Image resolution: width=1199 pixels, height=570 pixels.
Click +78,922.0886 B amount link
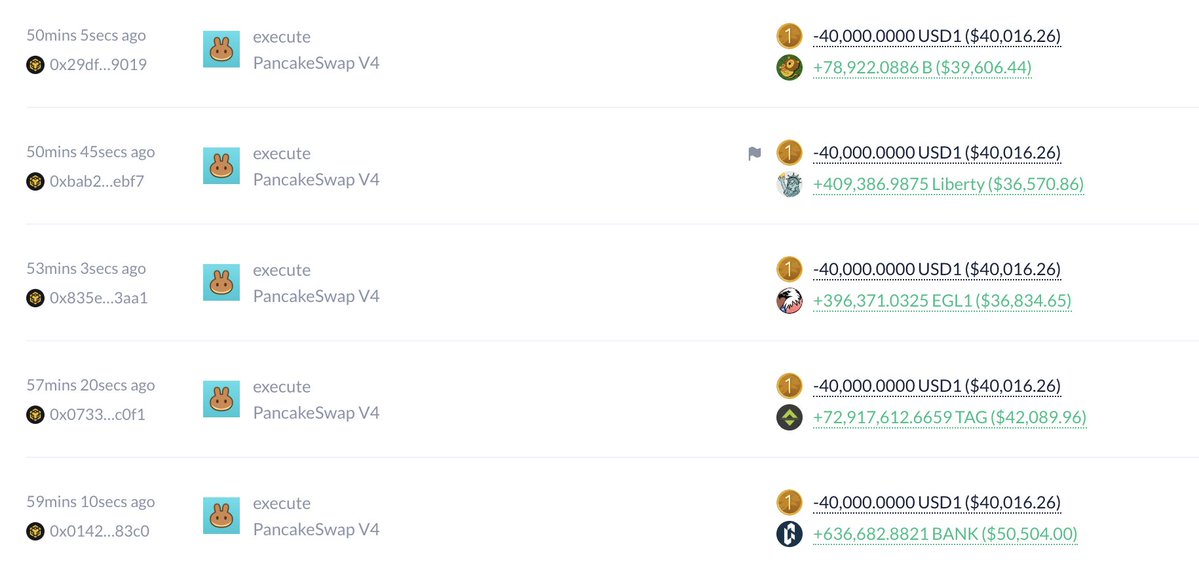(922, 68)
